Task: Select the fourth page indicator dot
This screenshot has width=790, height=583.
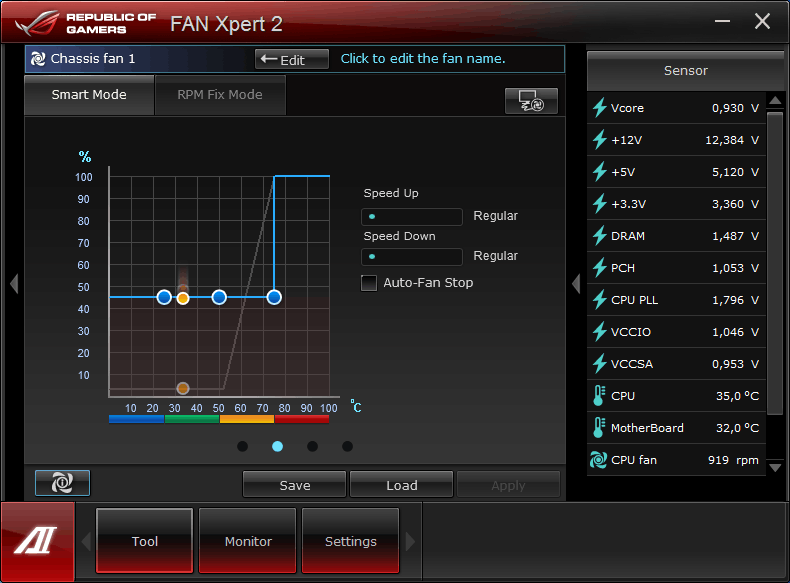Action: (x=347, y=446)
